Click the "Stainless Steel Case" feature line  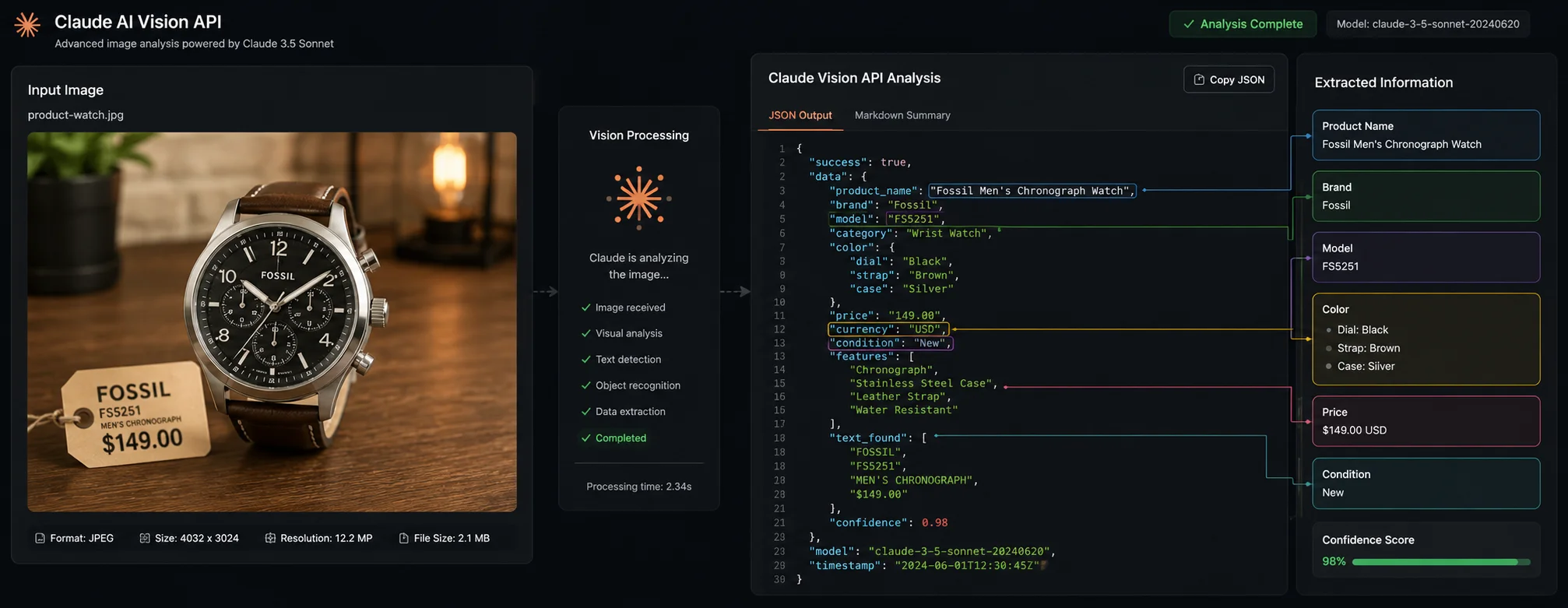(x=923, y=384)
